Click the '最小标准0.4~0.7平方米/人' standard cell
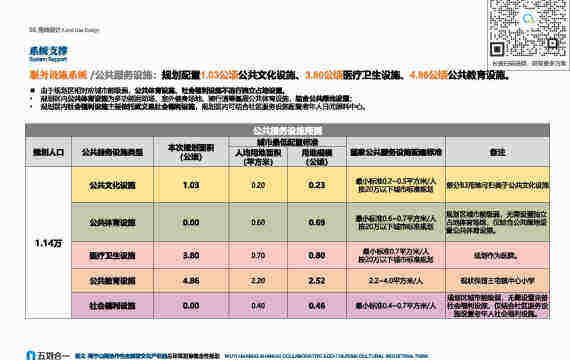 396,306
